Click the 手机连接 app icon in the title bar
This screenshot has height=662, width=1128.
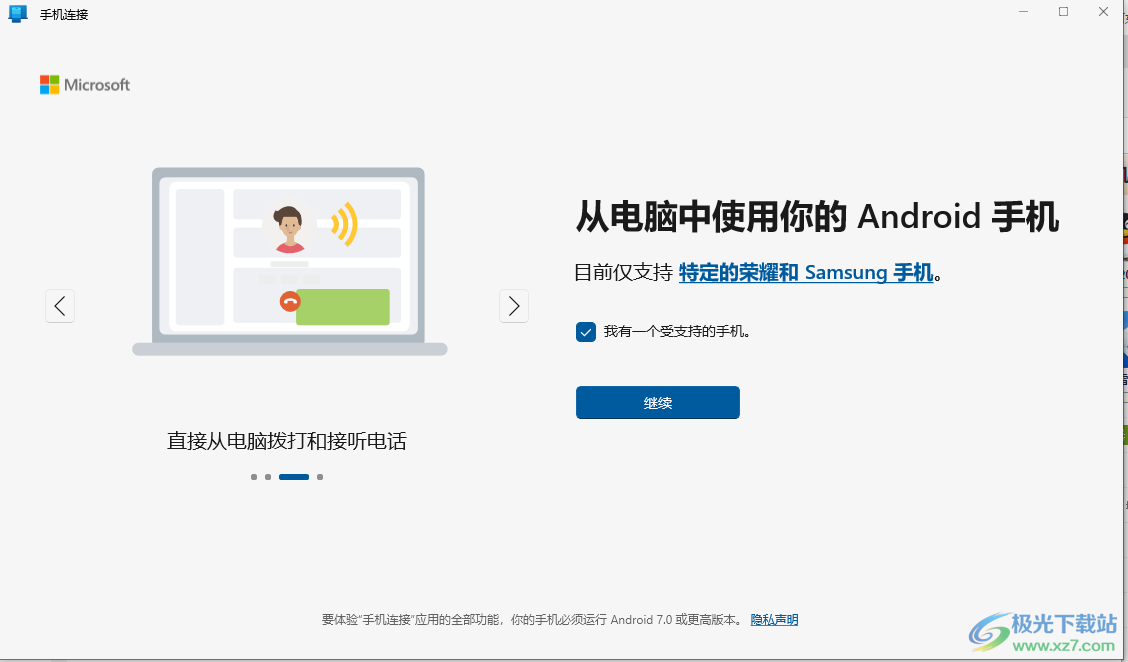17,14
